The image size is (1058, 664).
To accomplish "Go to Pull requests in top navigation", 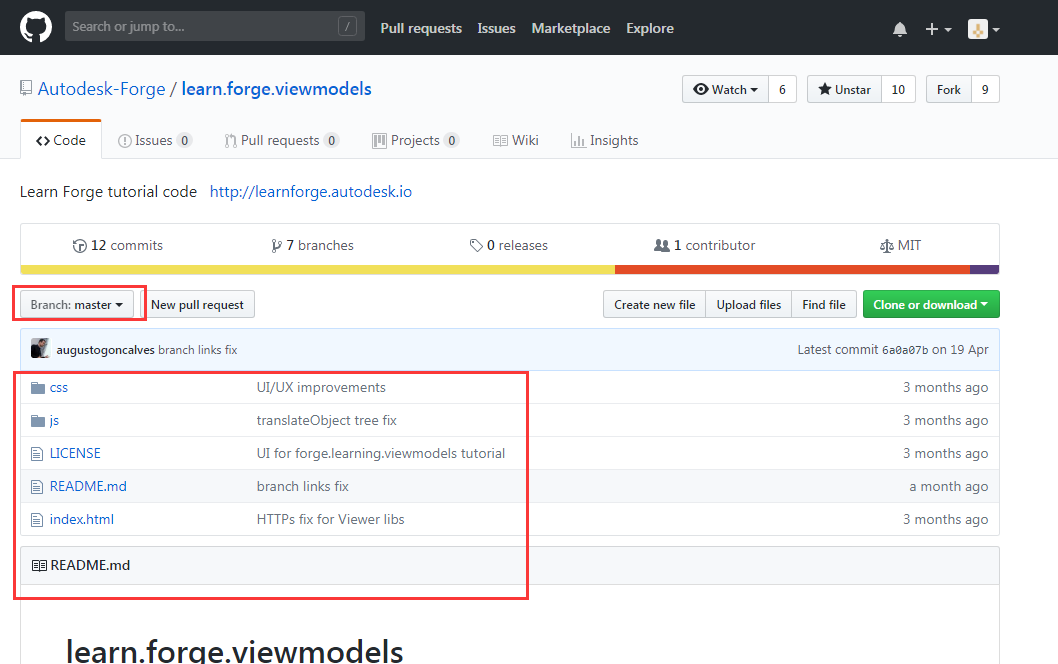I will (421, 28).
